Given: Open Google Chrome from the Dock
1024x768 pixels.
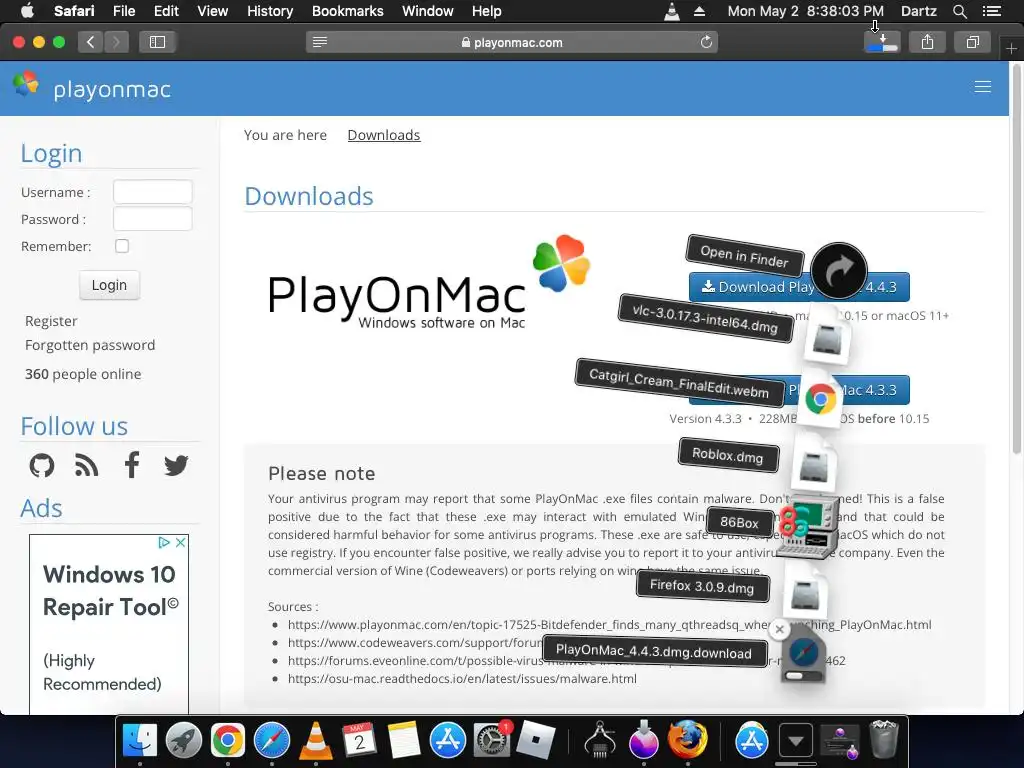Looking at the screenshot, I should [x=227, y=741].
